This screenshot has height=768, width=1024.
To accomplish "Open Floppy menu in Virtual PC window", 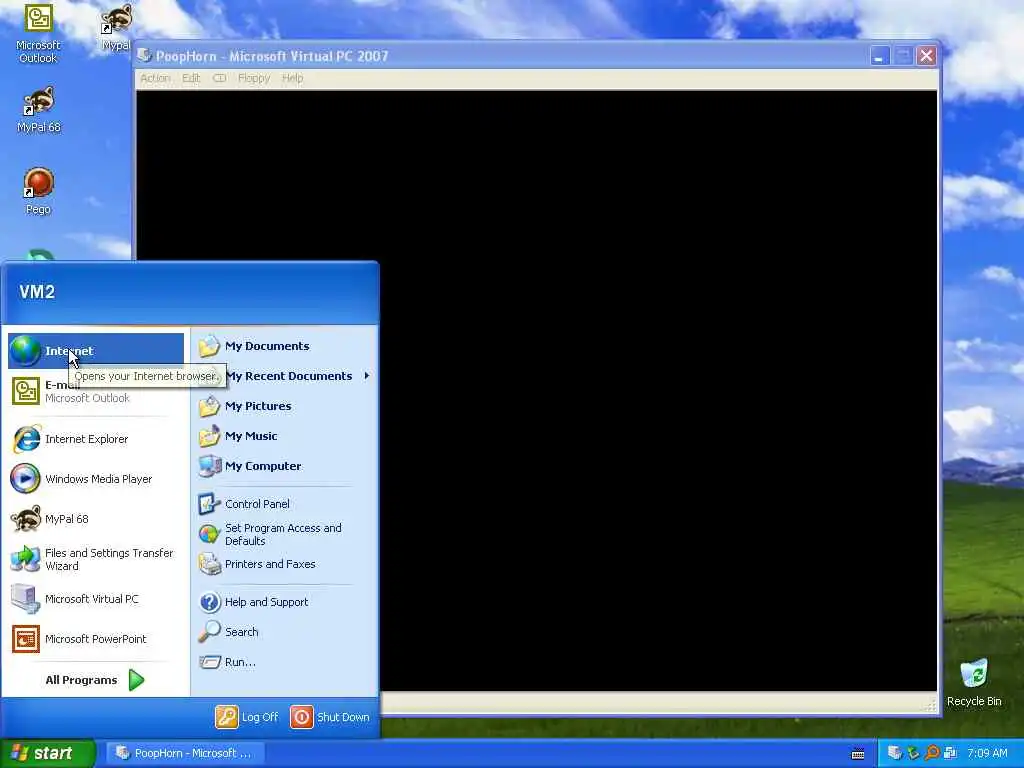I will pos(254,78).
